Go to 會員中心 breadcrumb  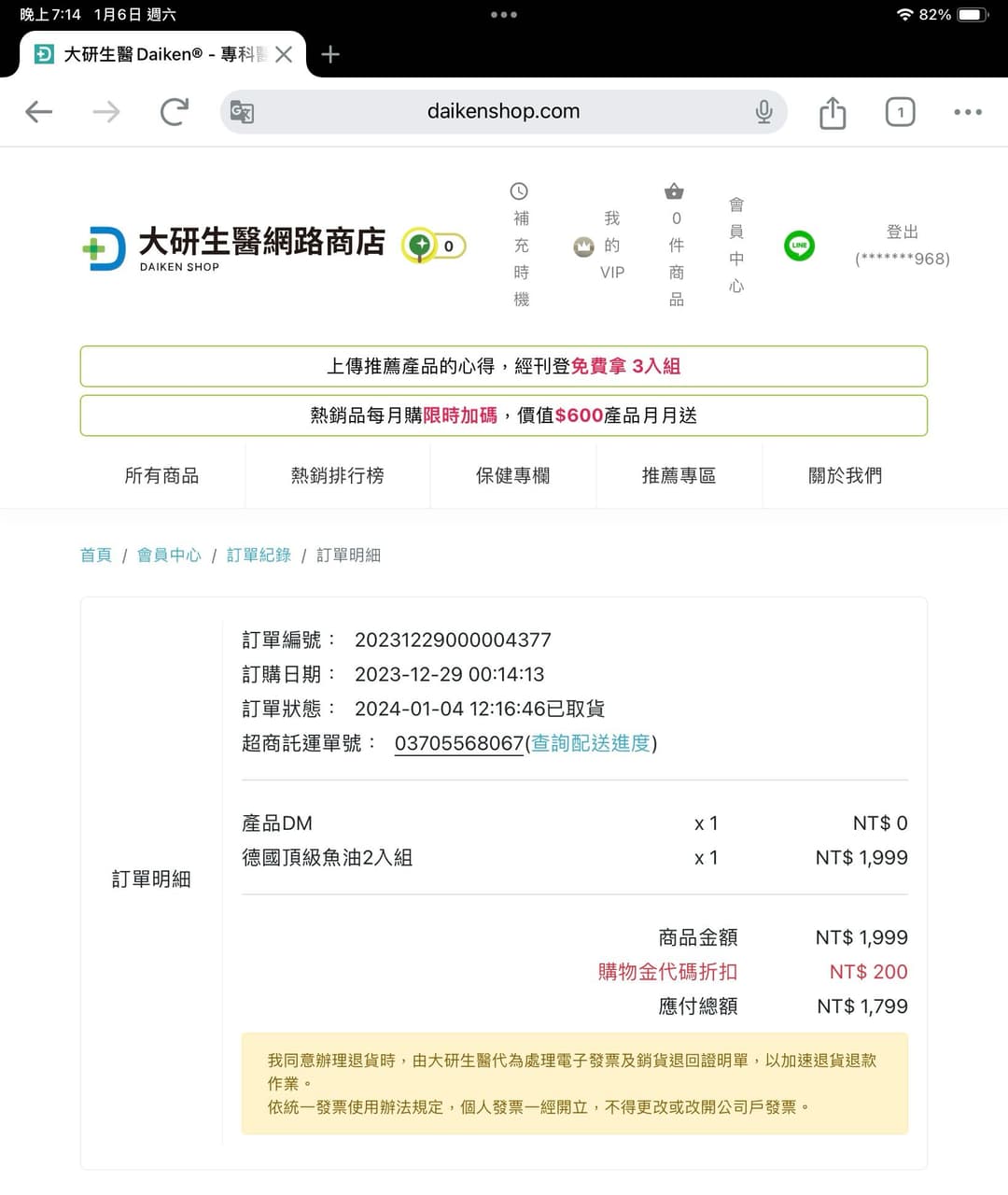point(169,555)
